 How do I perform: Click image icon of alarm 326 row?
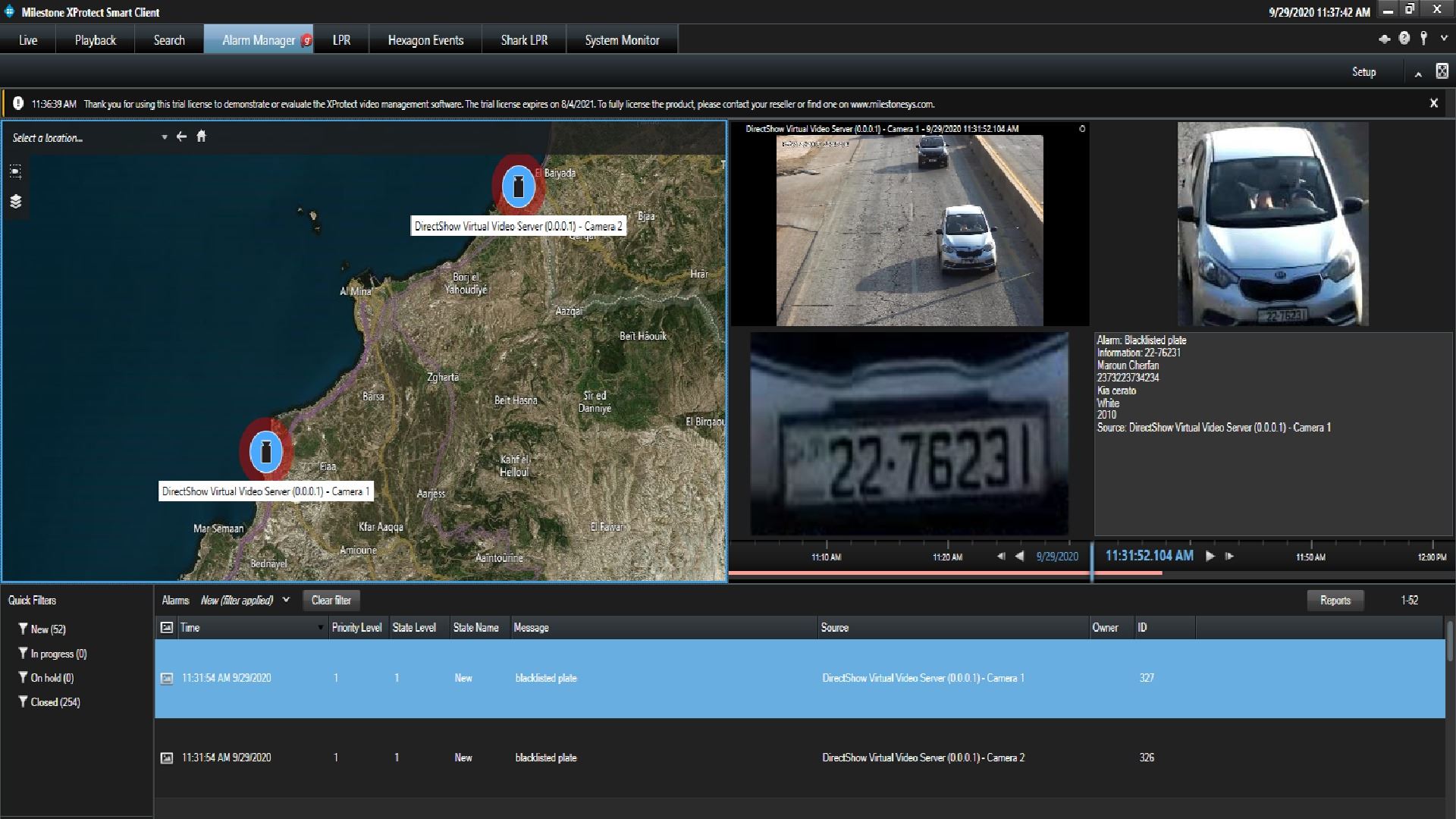coord(167,758)
